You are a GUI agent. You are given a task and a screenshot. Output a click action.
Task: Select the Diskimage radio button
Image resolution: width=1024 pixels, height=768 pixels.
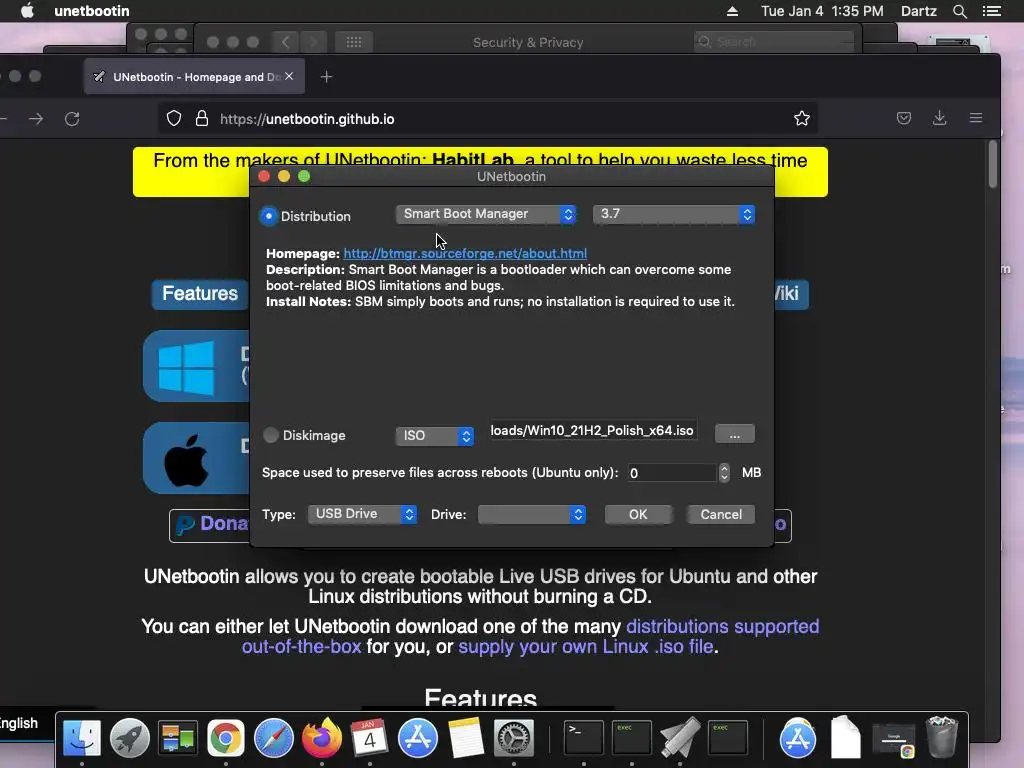point(270,435)
